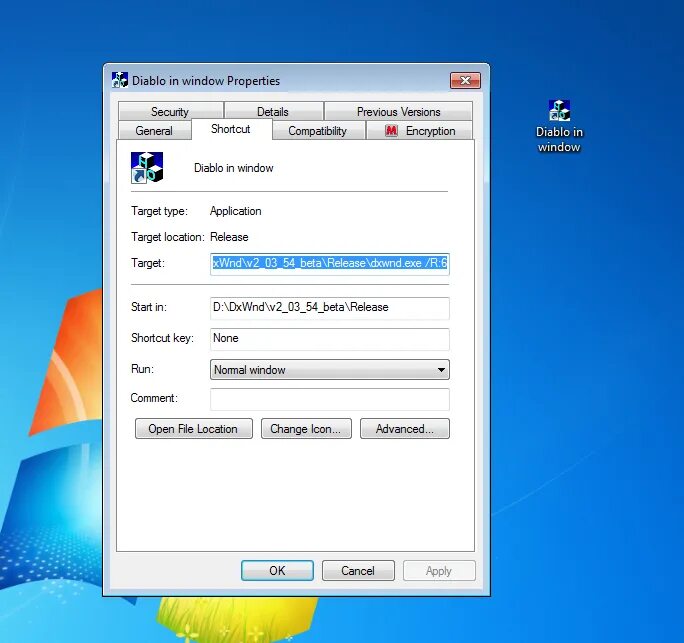Click the Diablo in window icon inside the Shortcut tab

coord(147,168)
